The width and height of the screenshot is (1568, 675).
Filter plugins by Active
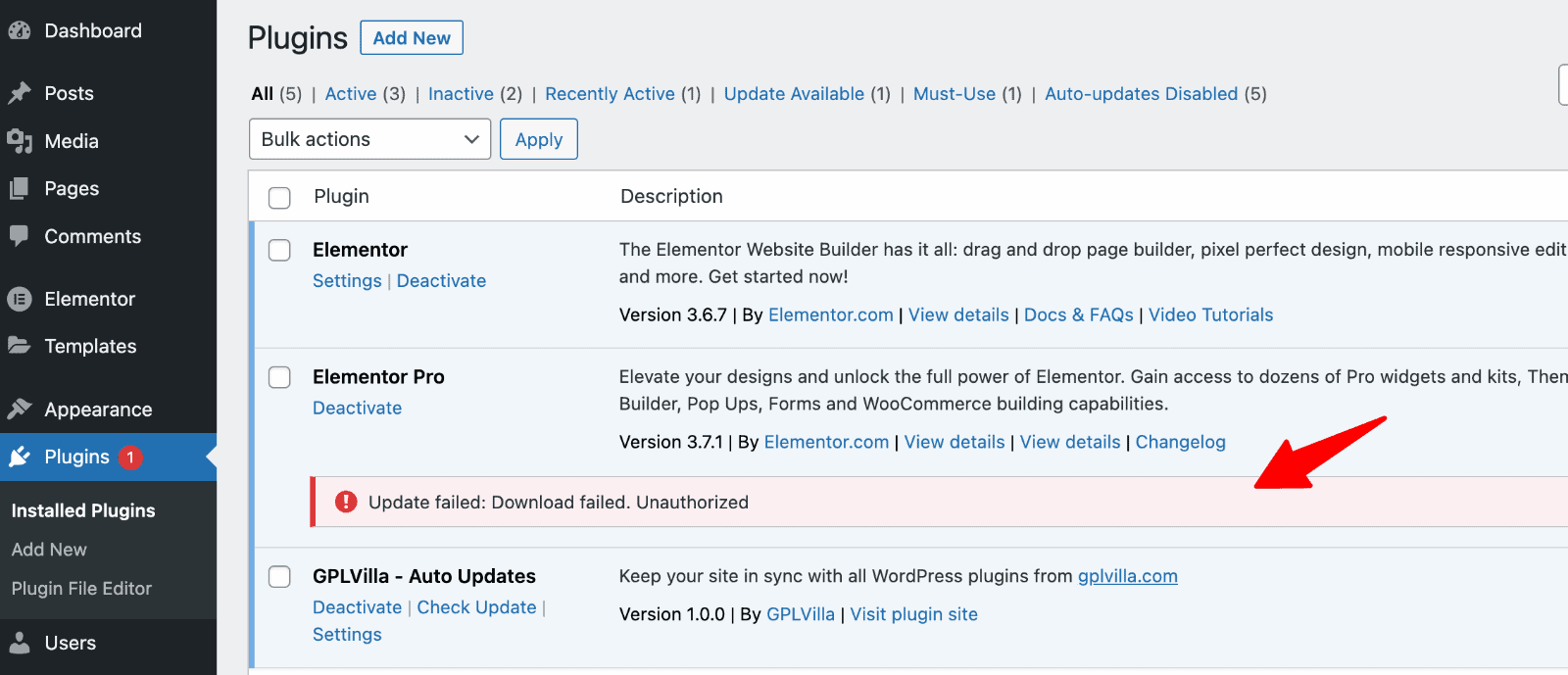click(351, 94)
